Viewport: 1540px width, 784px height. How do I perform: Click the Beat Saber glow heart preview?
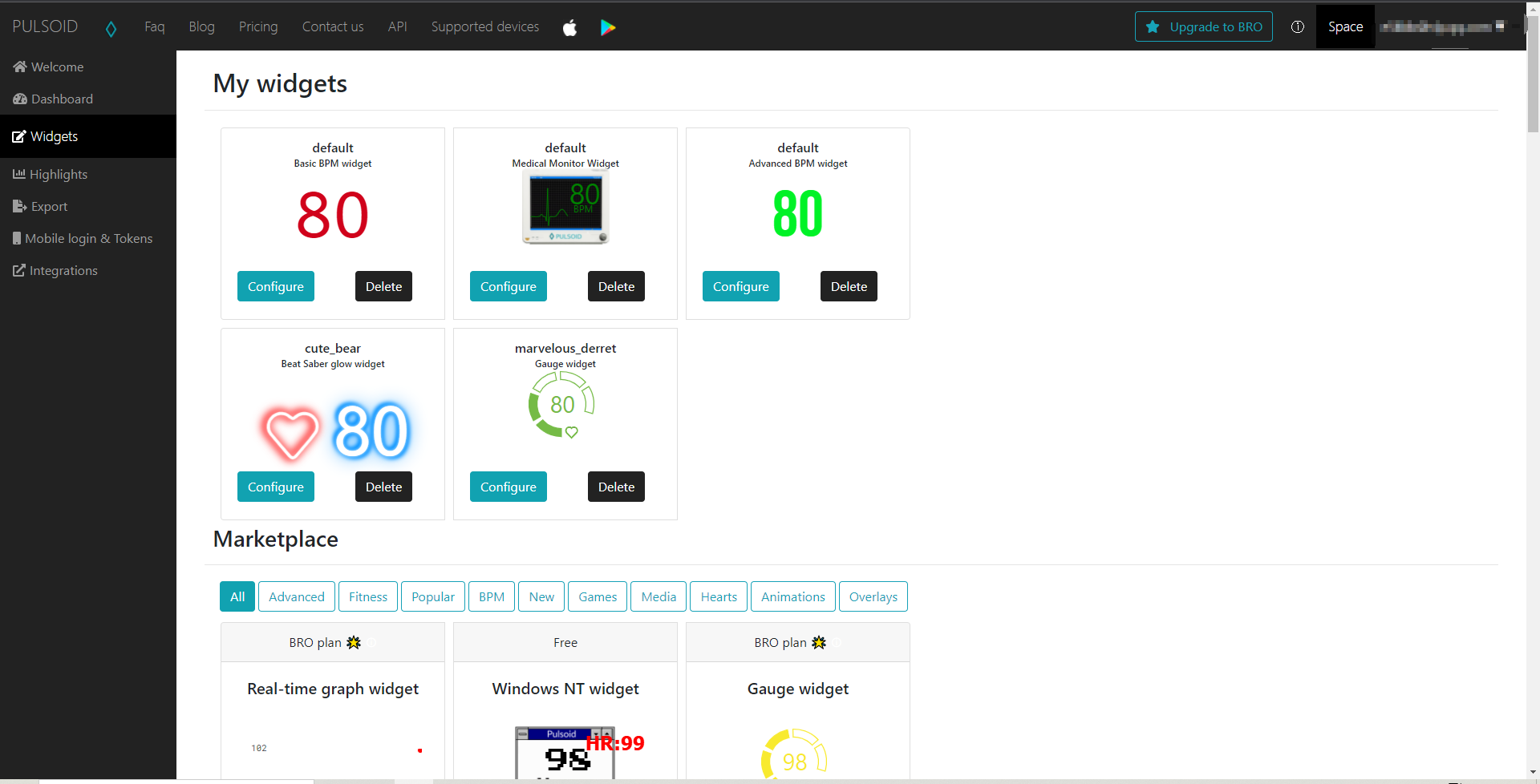pos(292,433)
